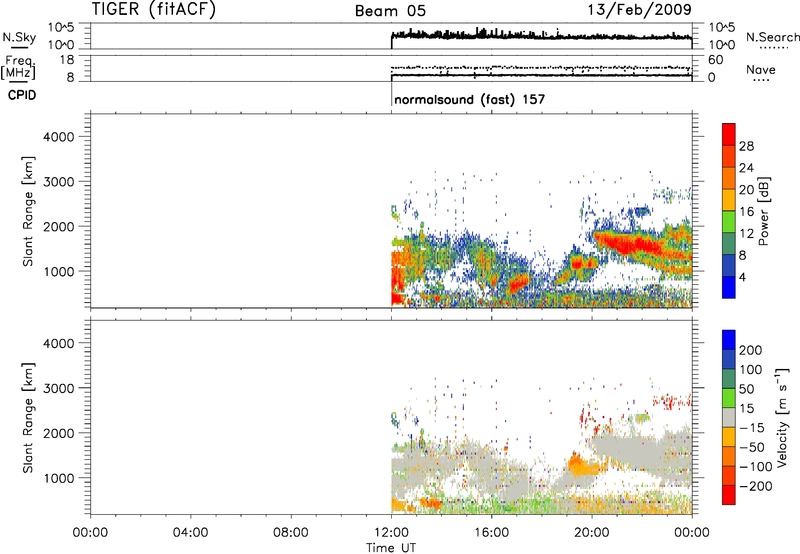Select the Power [dB] colorbar title
Image resolution: width=800 pixels, height=554 pixels.
coord(763,211)
